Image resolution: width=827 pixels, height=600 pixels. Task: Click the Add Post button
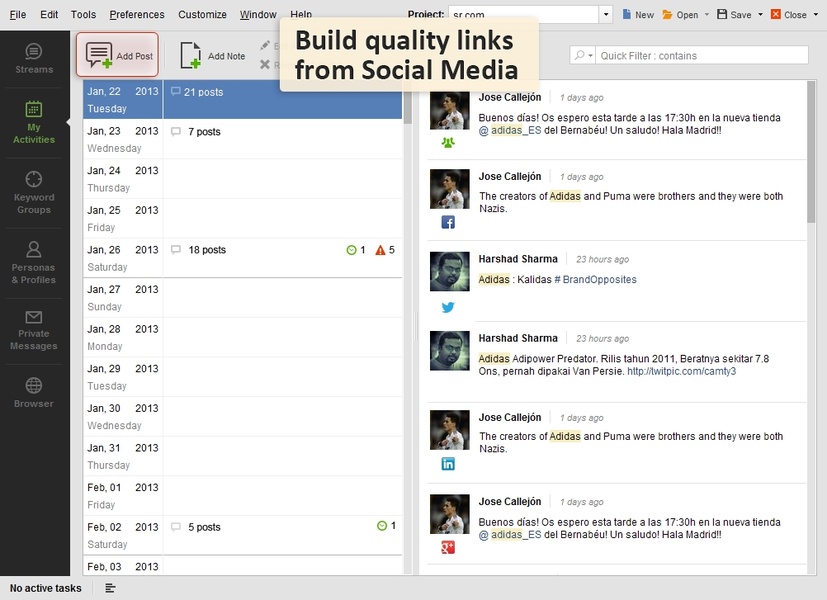click(x=117, y=55)
